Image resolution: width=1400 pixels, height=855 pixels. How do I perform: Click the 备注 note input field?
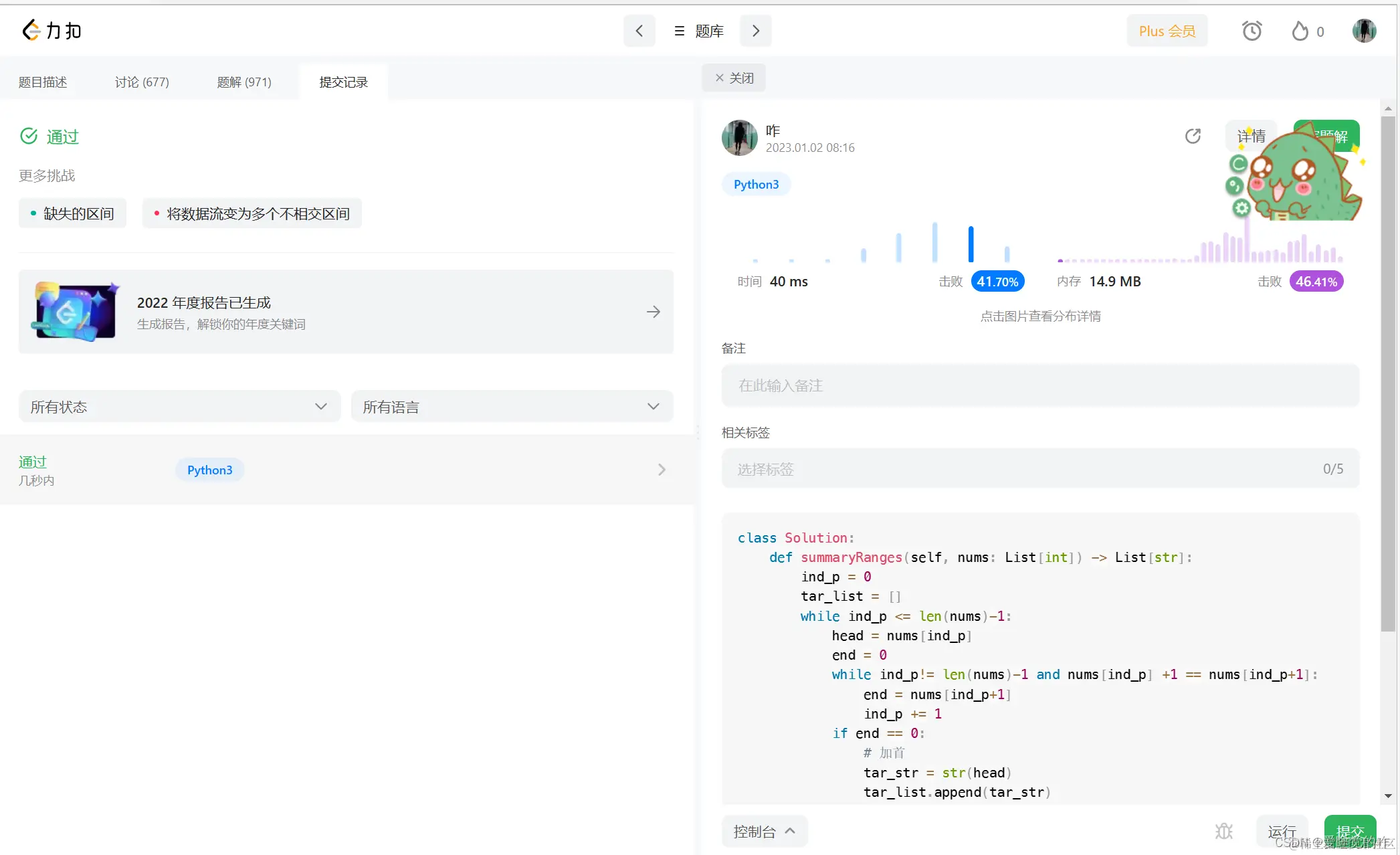coord(1039,385)
